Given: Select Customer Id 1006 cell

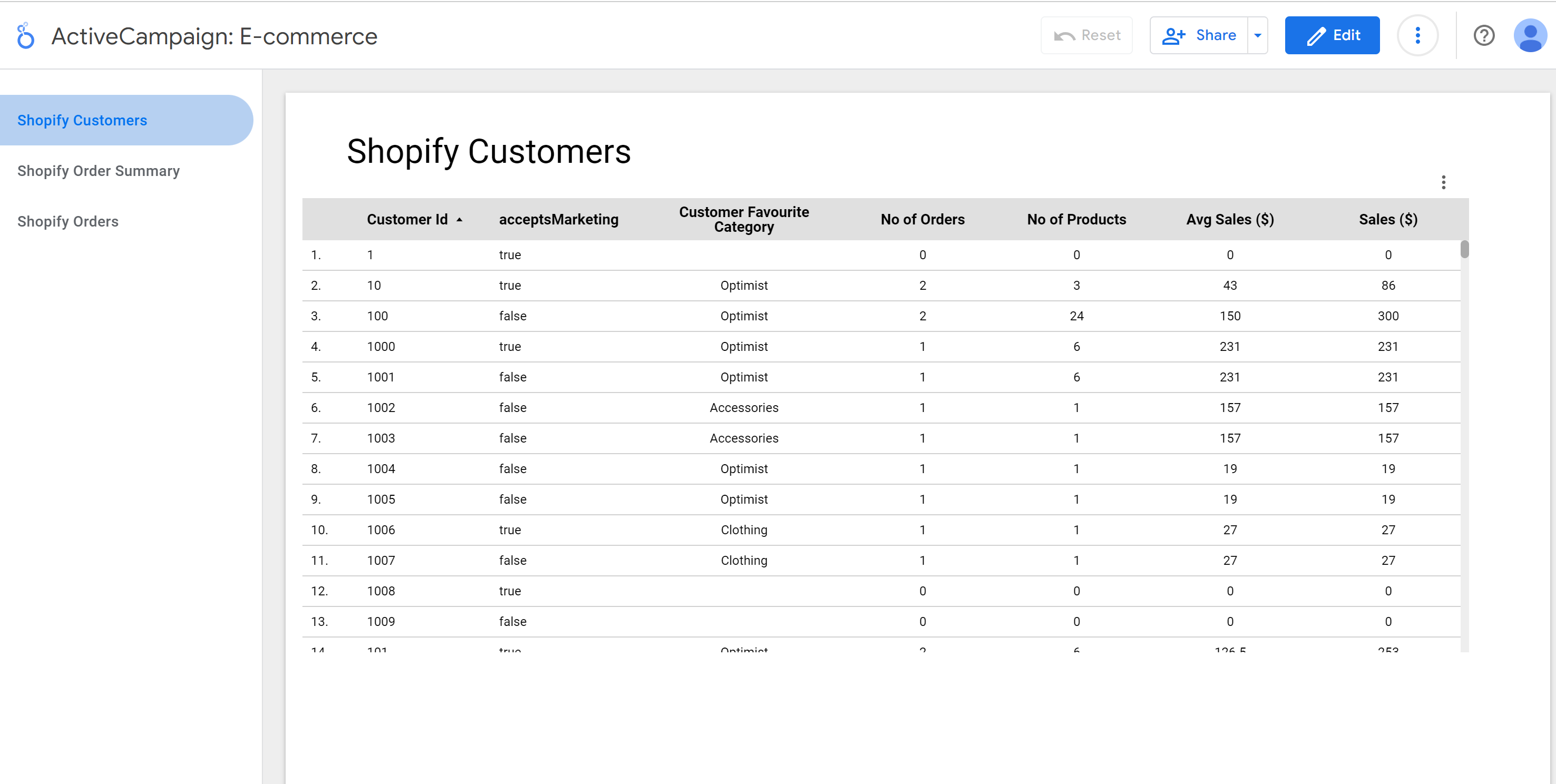Looking at the screenshot, I should (x=380, y=530).
